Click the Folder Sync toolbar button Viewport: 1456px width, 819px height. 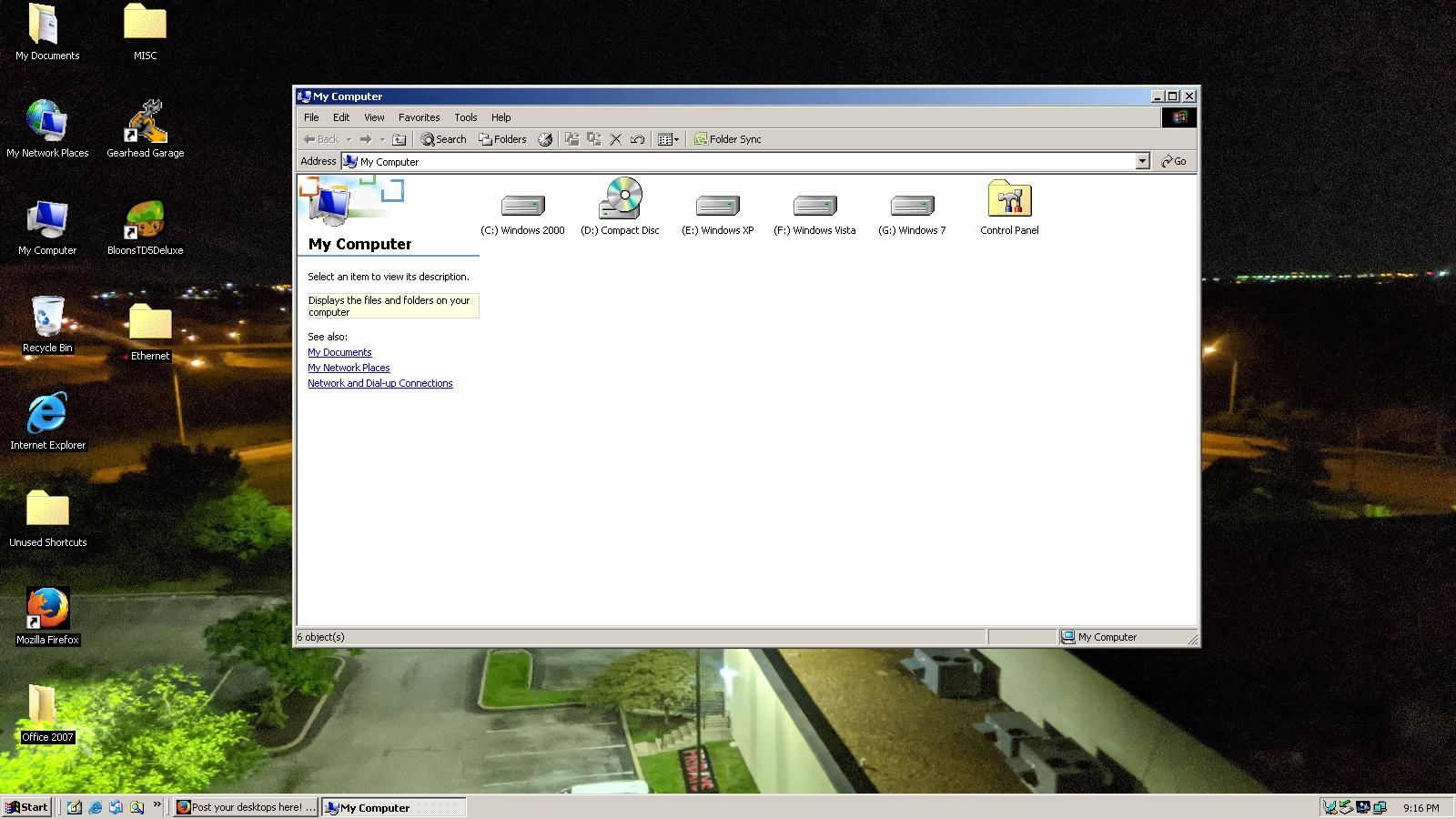(728, 139)
